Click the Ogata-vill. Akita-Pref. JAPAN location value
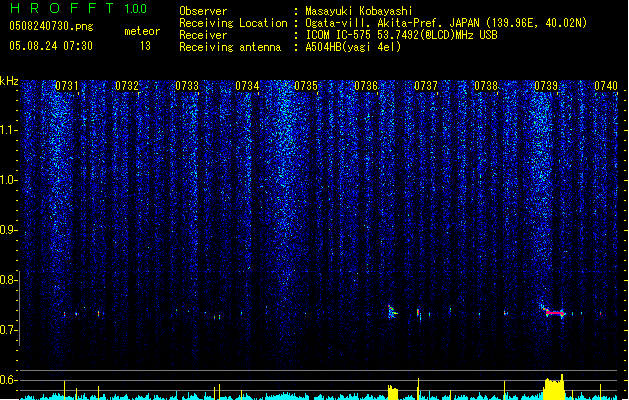The height and width of the screenshot is (400, 629). tap(446, 23)
